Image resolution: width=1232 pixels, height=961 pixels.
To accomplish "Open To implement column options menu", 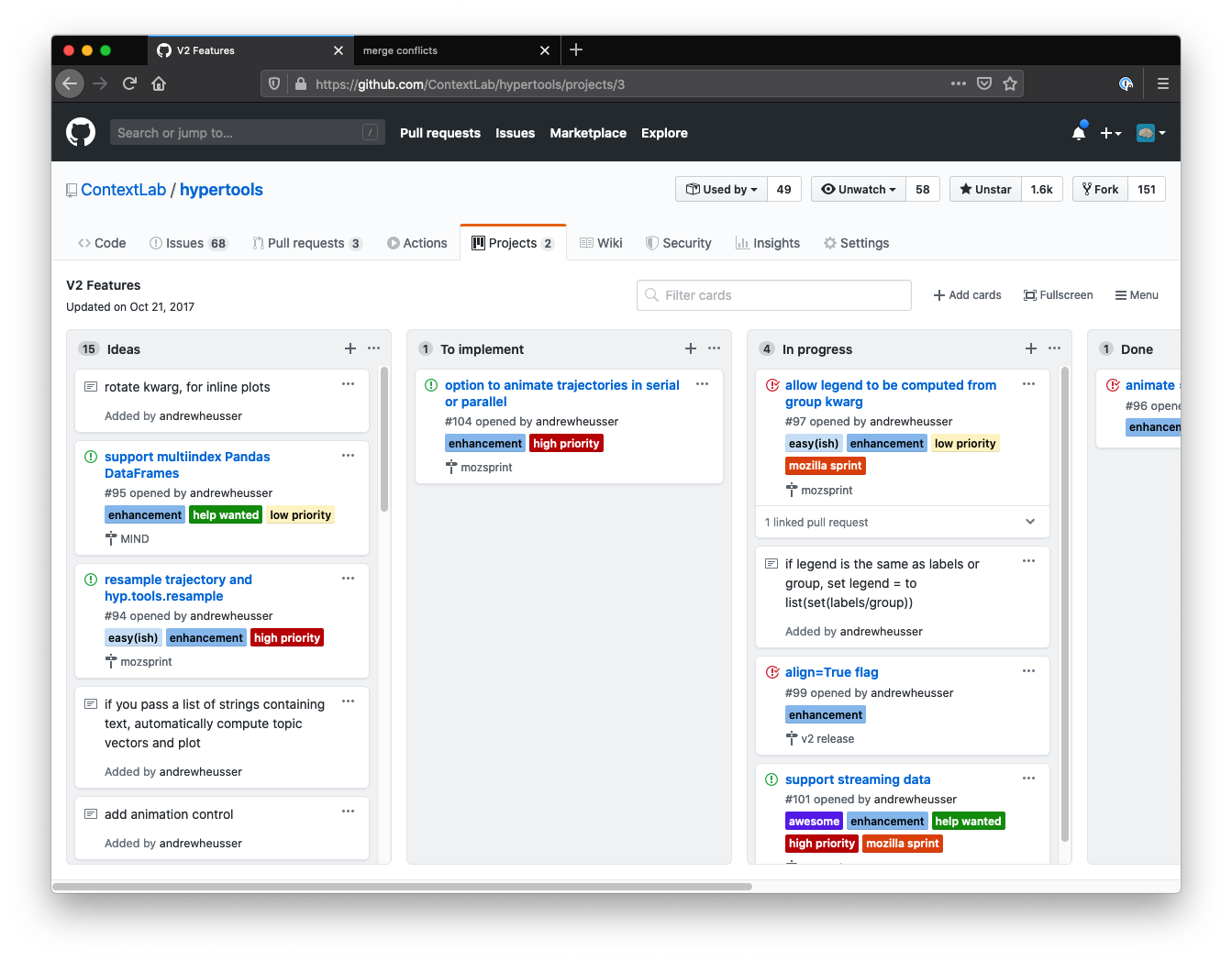I will point(715,348).
